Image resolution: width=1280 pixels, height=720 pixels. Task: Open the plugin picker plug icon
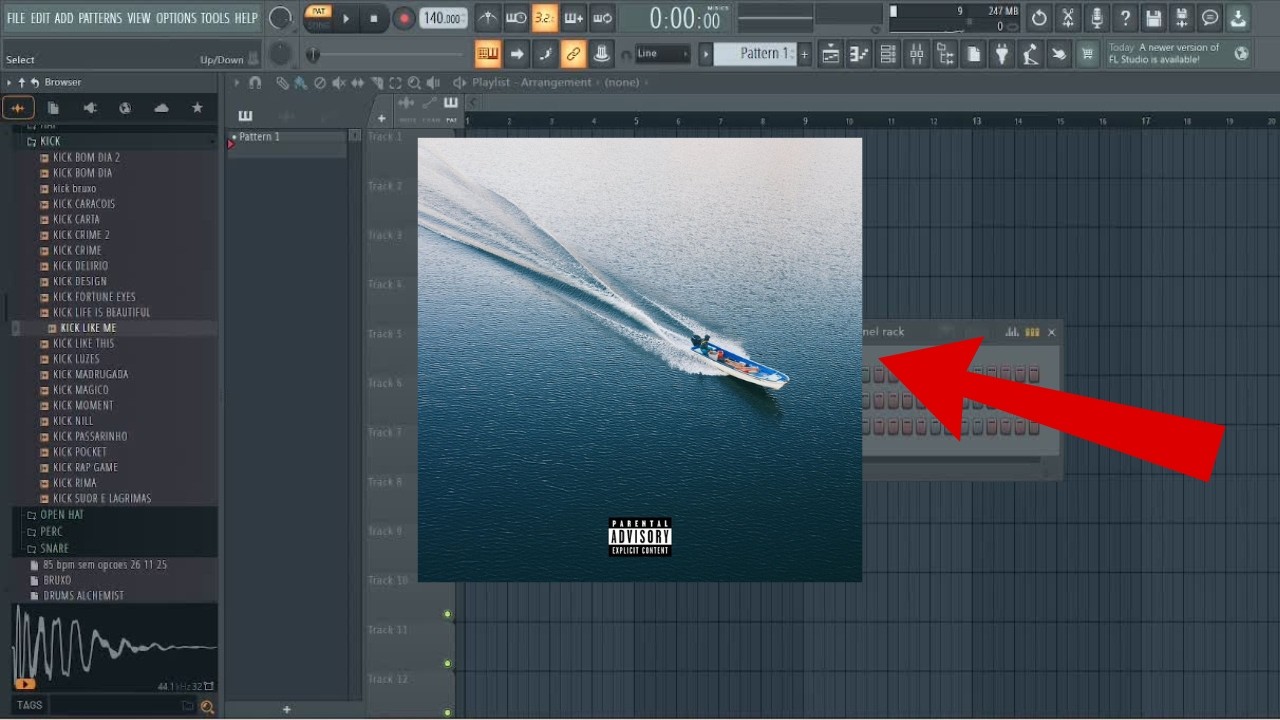(x=1001, y=54)
